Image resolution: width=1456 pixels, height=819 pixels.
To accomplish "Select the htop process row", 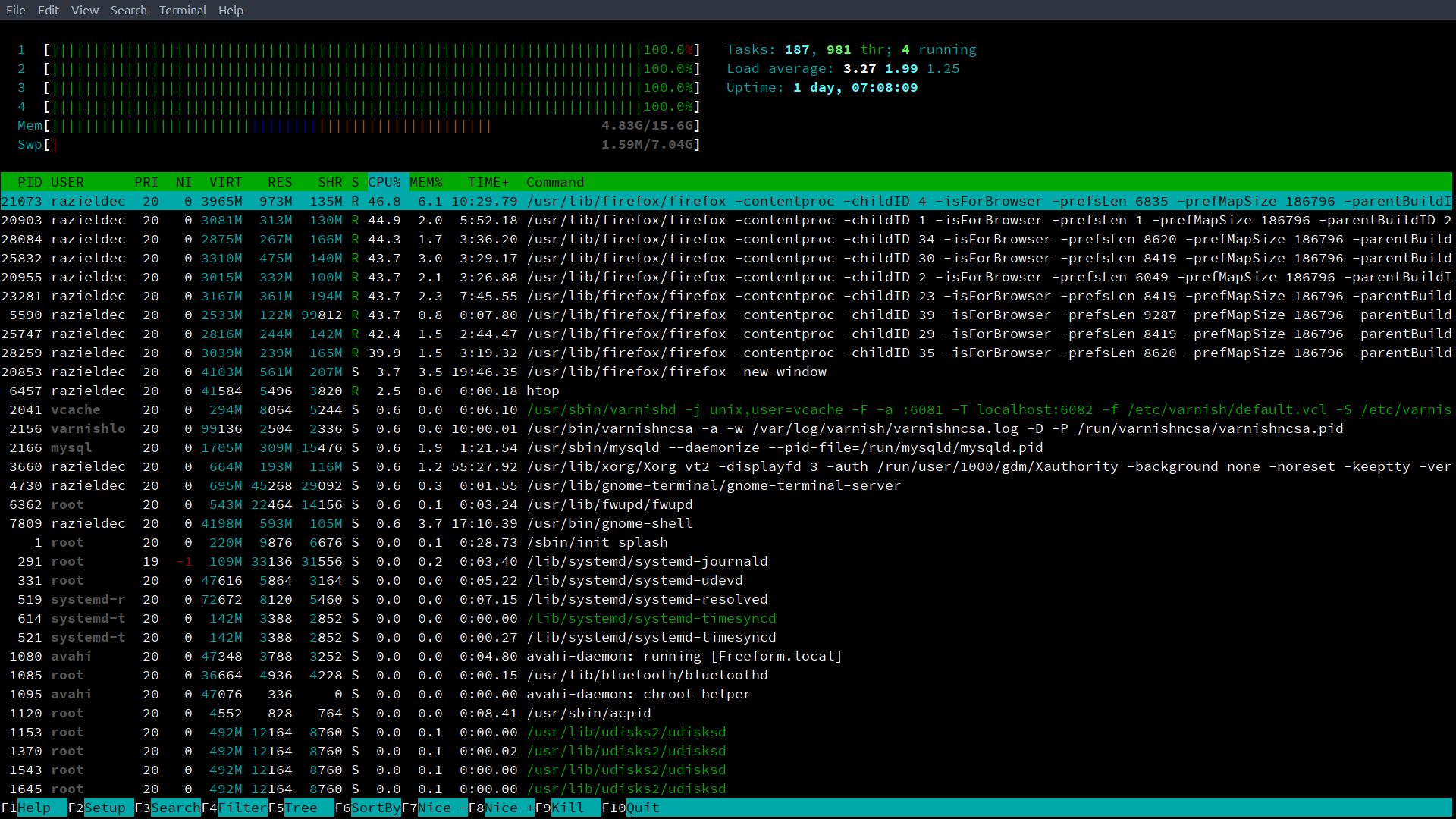I will click(x=542, y=391).
